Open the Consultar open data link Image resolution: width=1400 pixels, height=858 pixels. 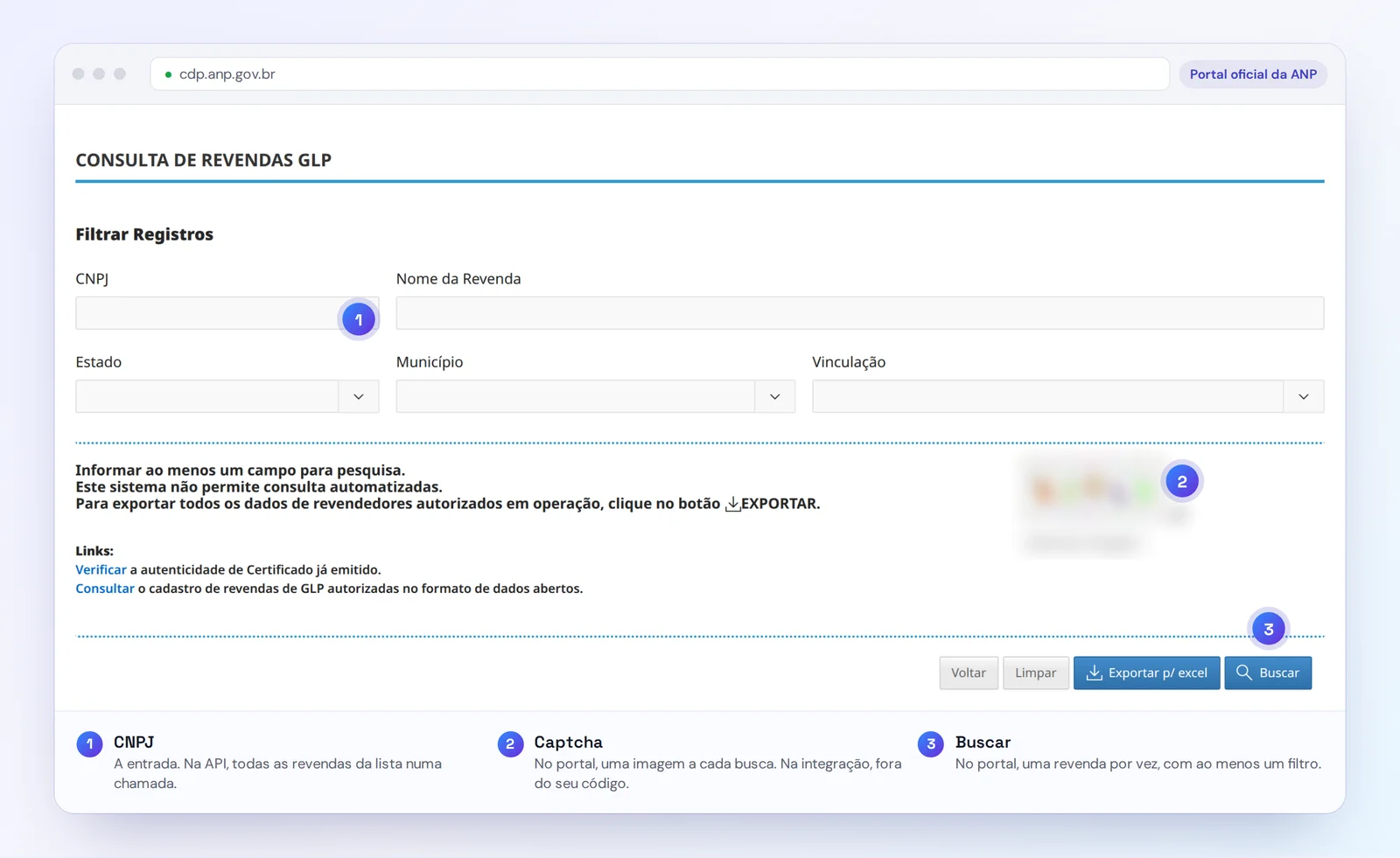click(x=105, y=589)
